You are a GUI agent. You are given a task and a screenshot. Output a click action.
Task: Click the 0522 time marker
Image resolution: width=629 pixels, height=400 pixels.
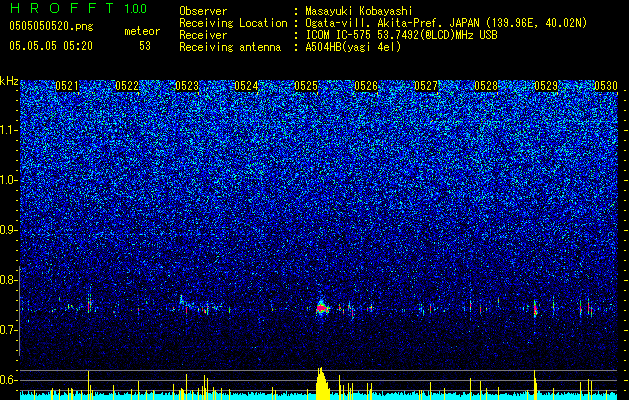(127, 86)
